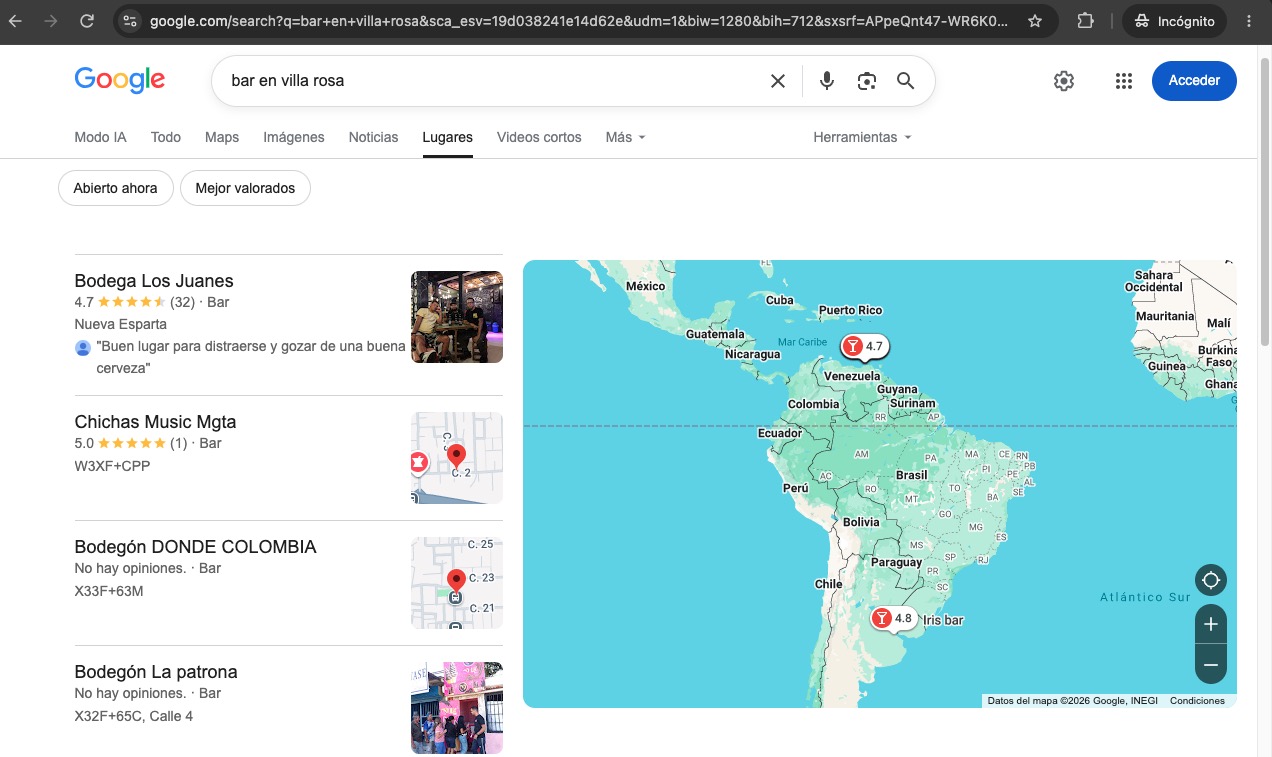Open the Imágenes tab
1272x757 pixels.
pyautogui.click(x=294, y=137)
